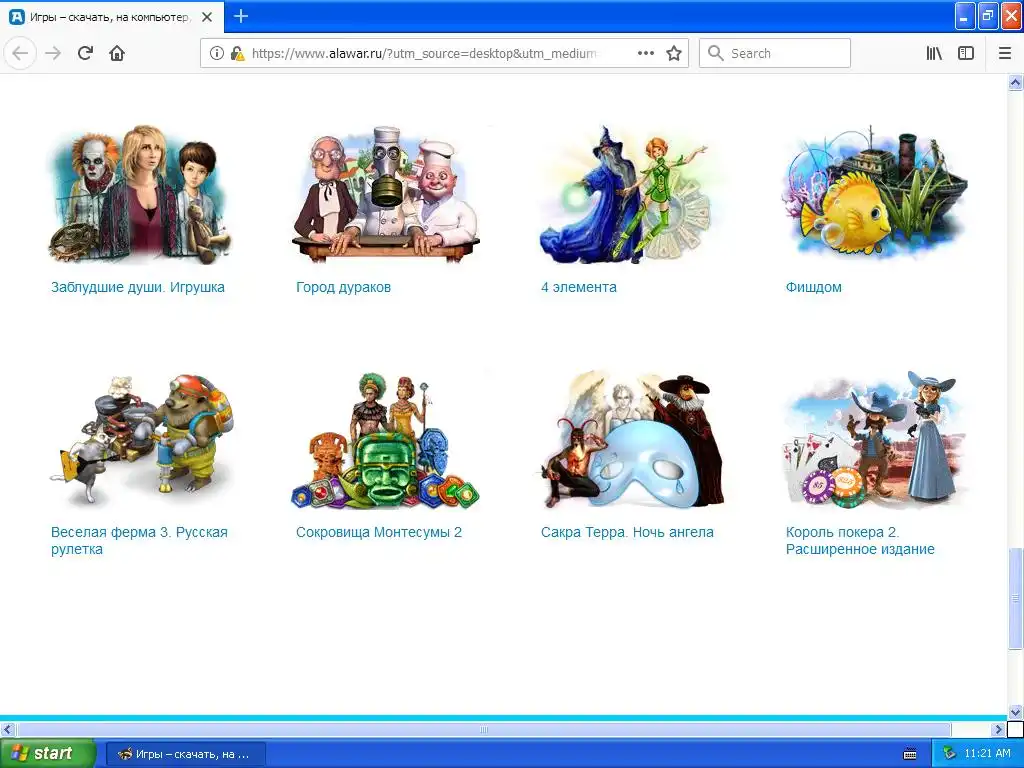
Task: Click the padlock warning security icon
Action: [x=237, y=54]
